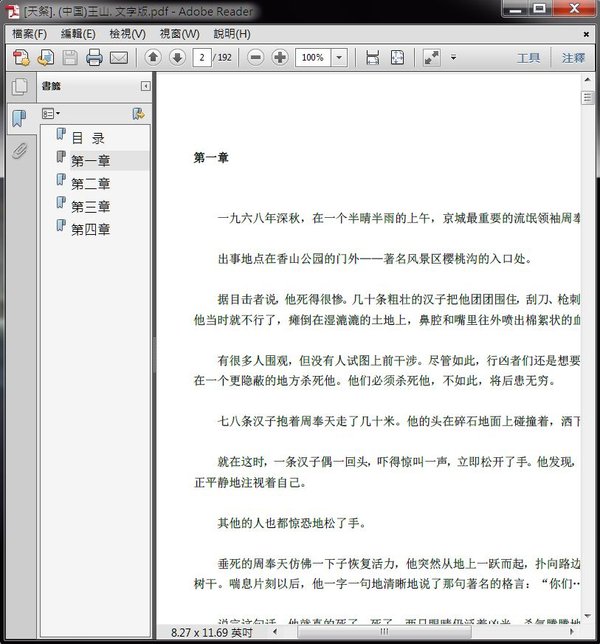Click the bookmark icon beside 第二章
The width and height of the screenshot is (600, 644).
click(61, 179)
